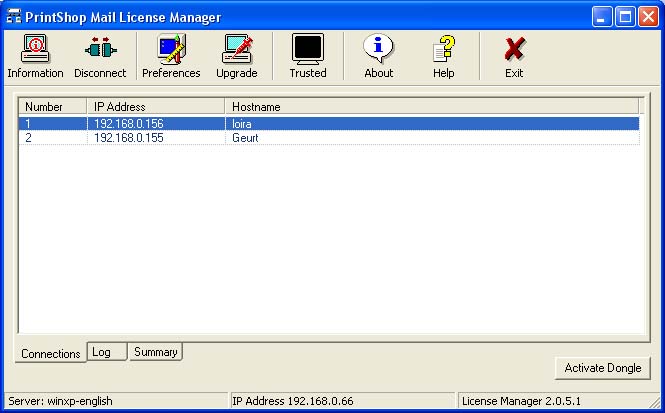Maximize the License Manager window

(625, 17)
